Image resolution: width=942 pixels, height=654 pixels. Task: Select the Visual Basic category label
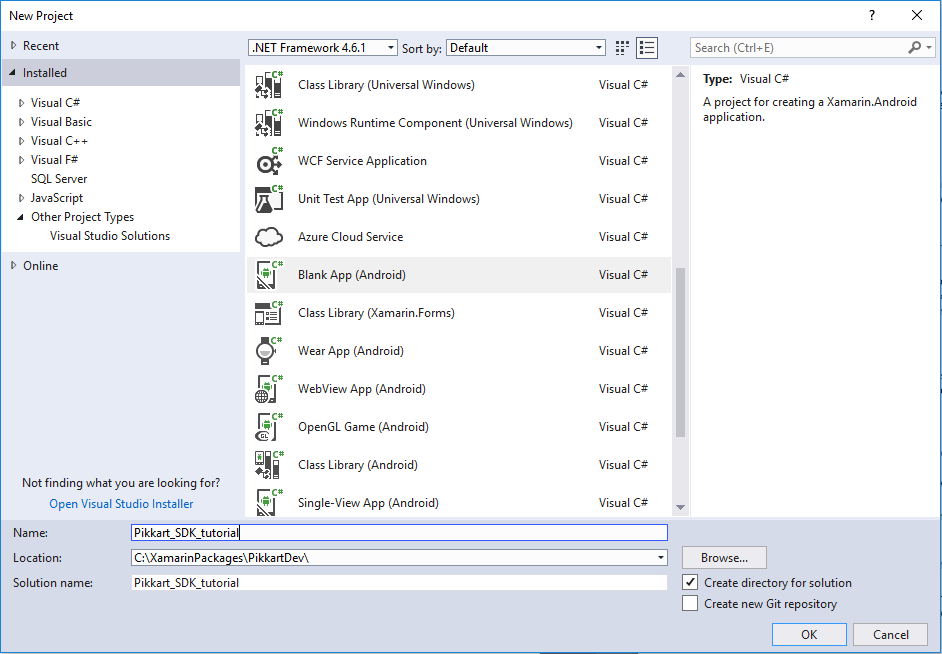pos(61,121)
